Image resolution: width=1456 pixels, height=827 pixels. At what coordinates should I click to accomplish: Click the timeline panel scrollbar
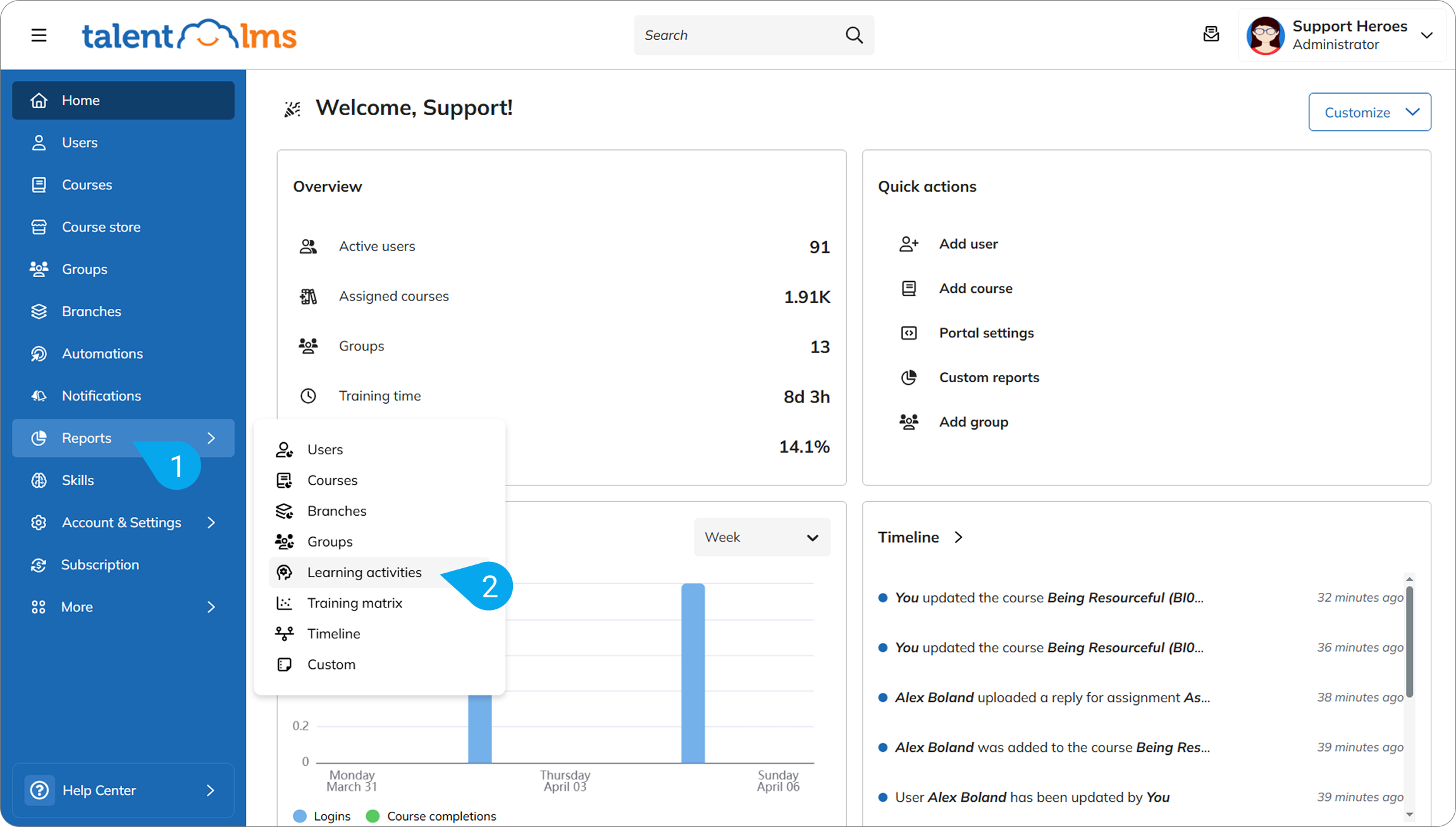(1409, 642)
